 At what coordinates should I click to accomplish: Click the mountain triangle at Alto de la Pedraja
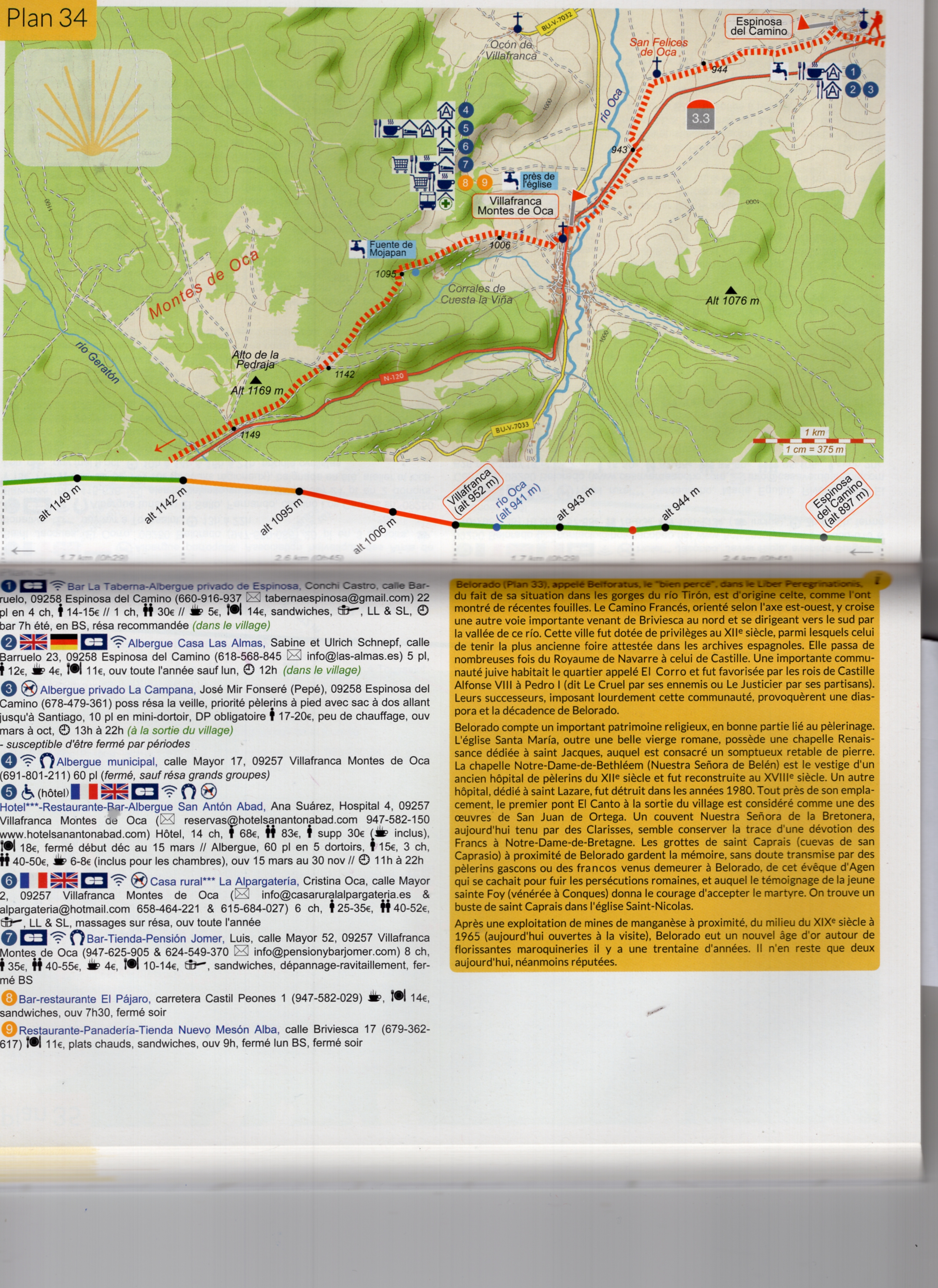[256, 379]
